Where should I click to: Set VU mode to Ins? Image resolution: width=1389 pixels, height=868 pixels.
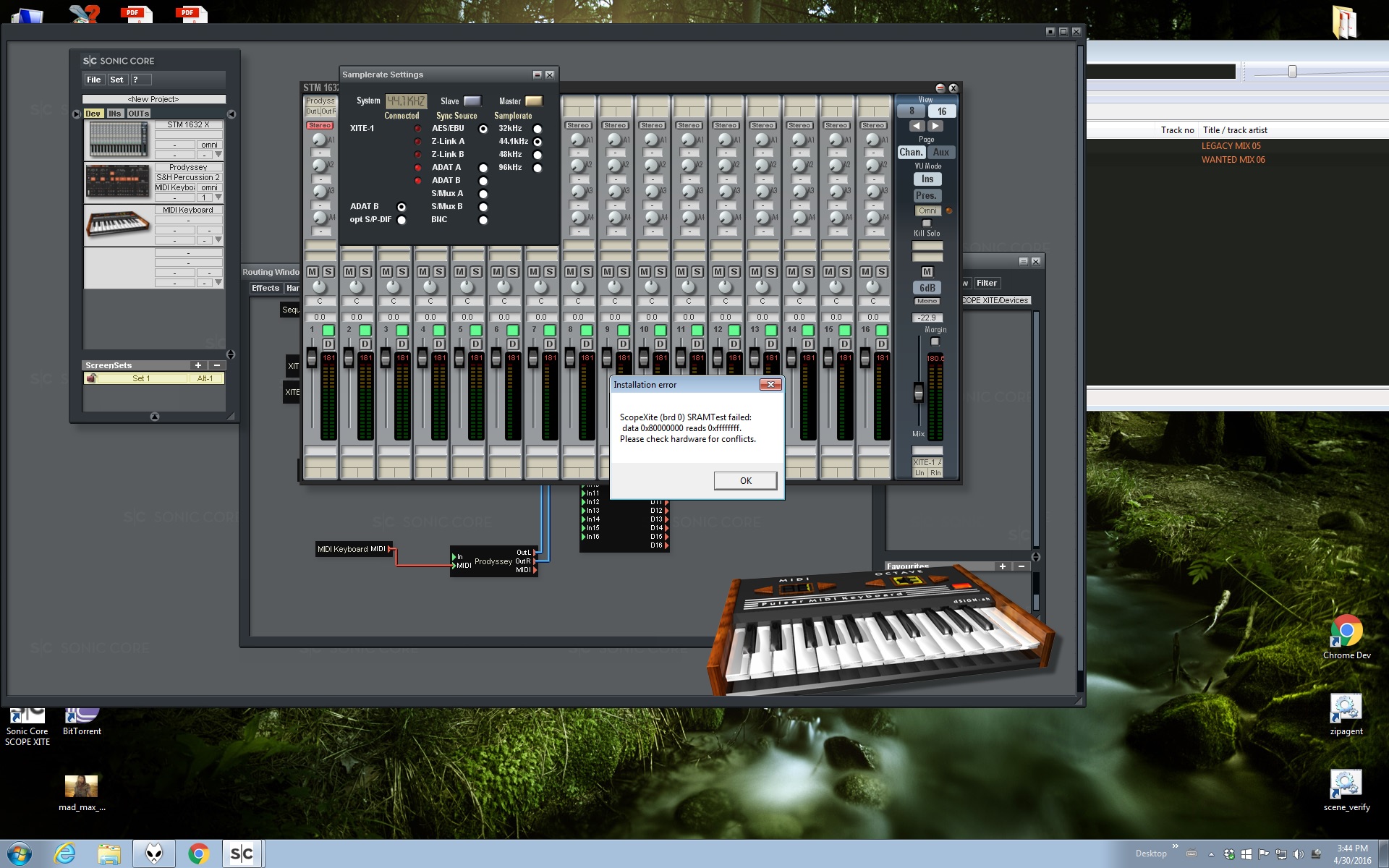927,179
